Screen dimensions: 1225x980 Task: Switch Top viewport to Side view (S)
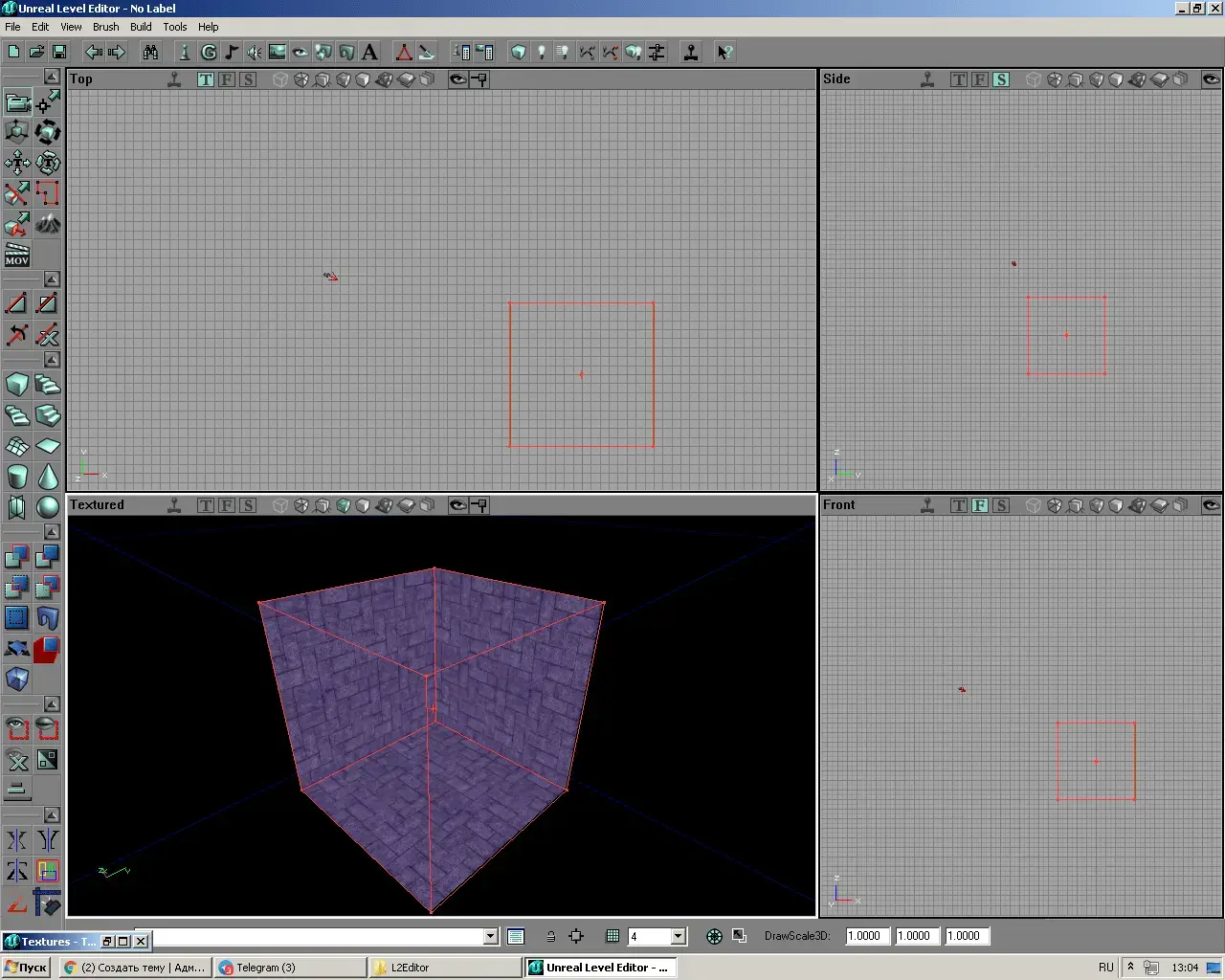[248, 79]
